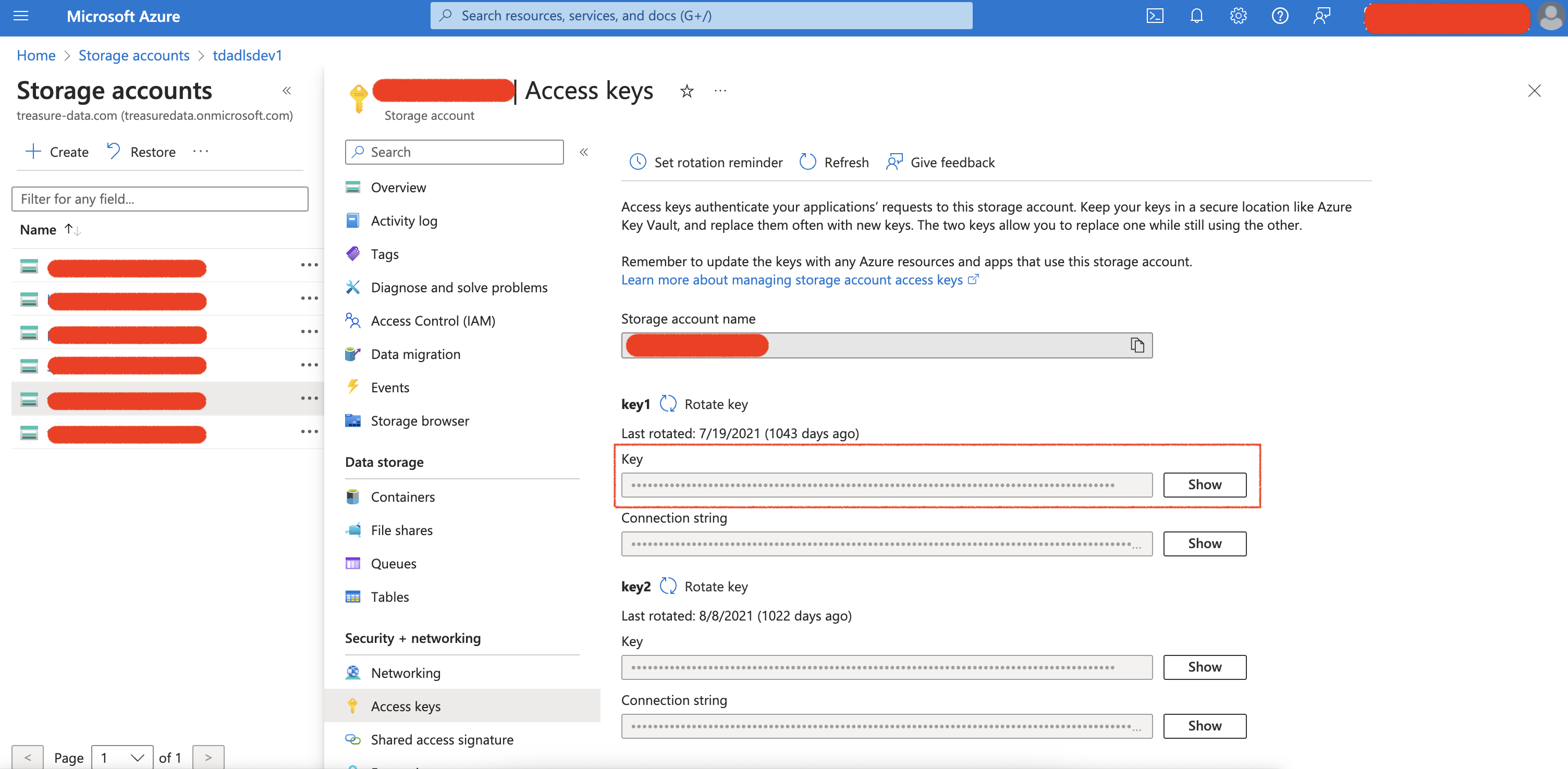Open the Cloud Shell icon in header

tap(1155, 16)
